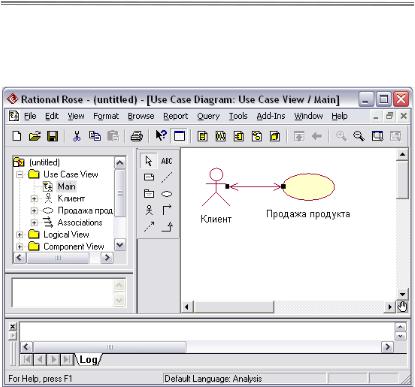This screenshot has height=387, width=415.
Task: Select the Selection arrow tool in toolbox
Action: [149, 161]
